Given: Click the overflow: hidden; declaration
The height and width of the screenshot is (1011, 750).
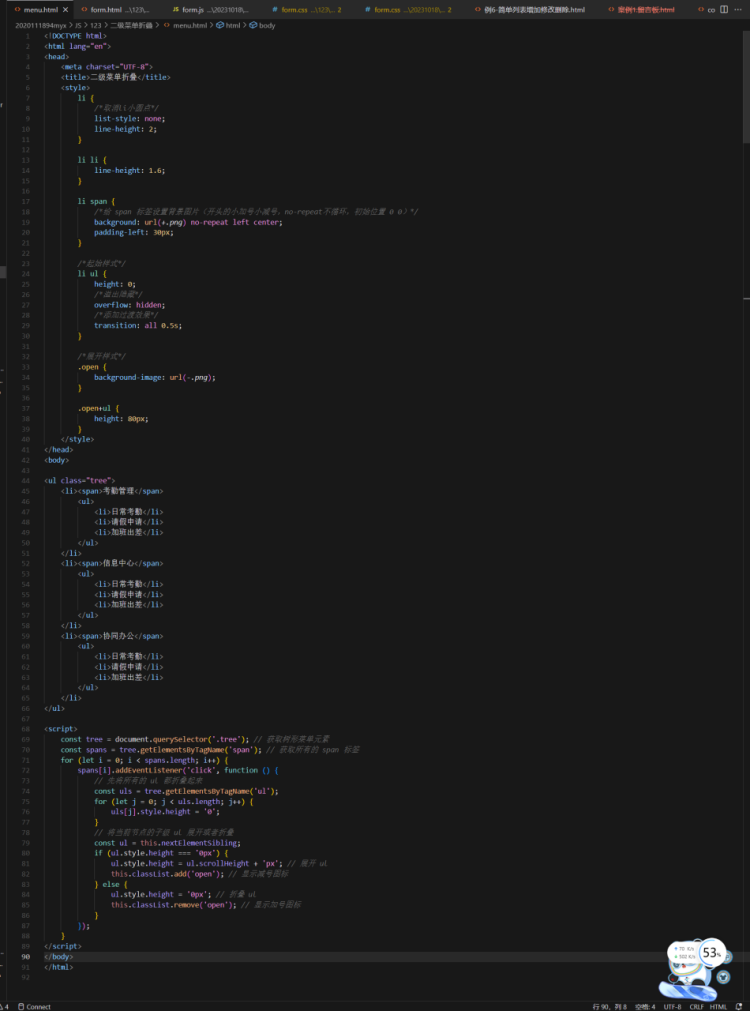Looking at the screenshot, I should tap(130, 304).
